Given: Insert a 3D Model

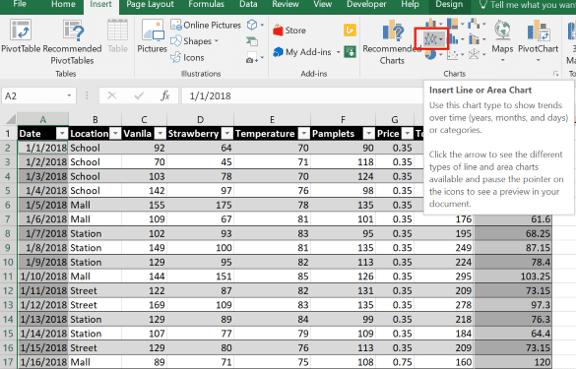Looking at the screenshot, I should (x=256, y=25).
